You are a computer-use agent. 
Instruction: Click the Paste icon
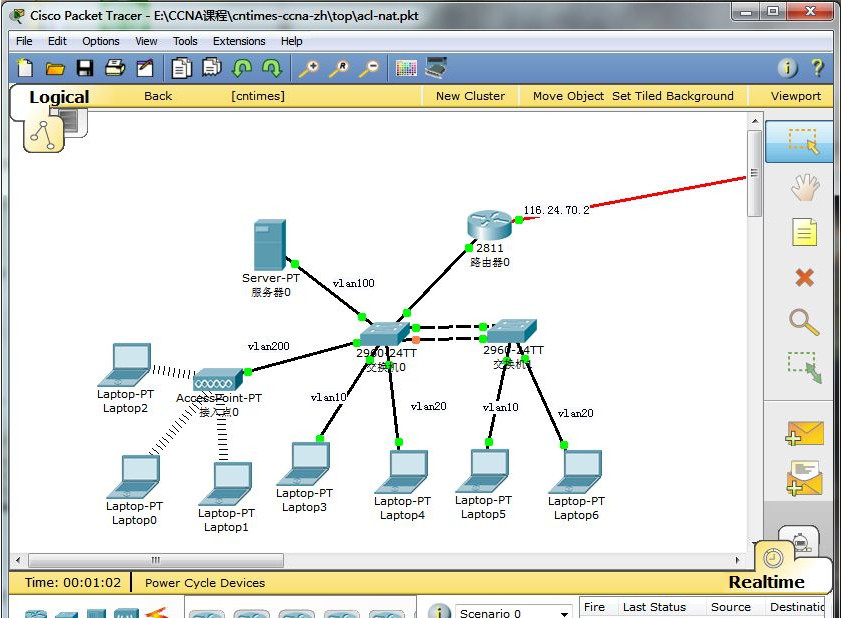pos(211,68)
